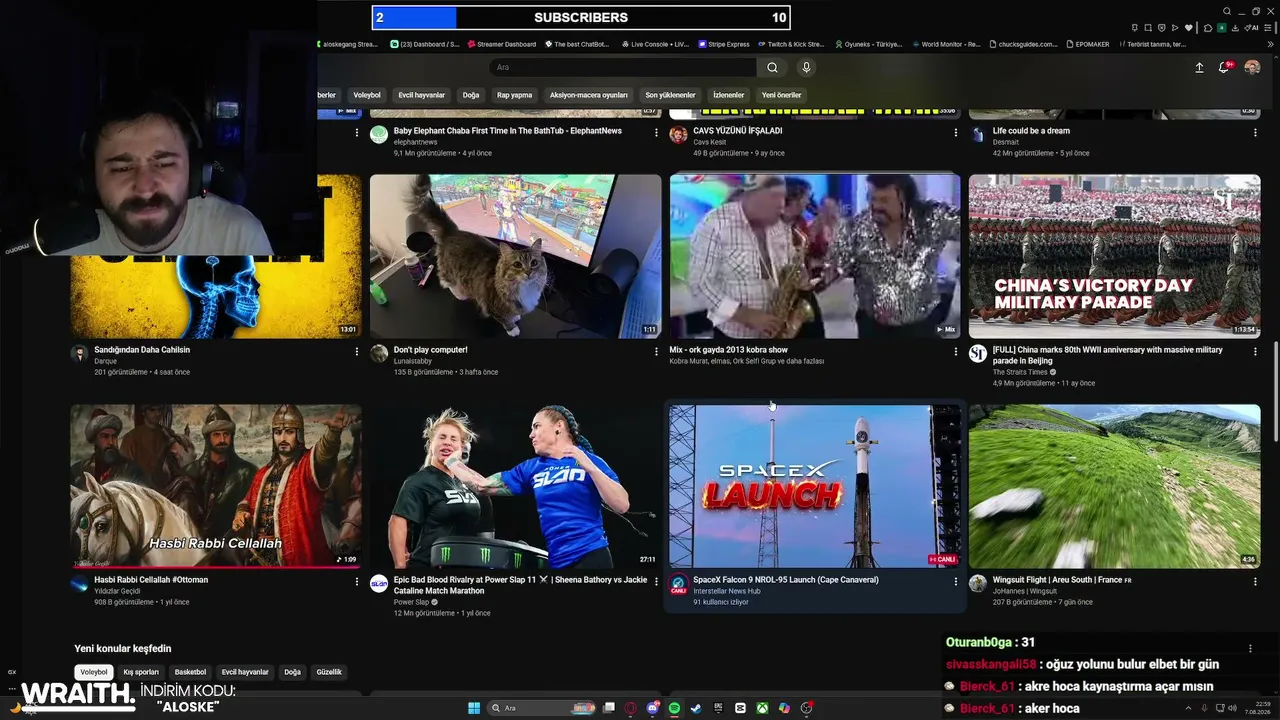Viewport: 1280px width, 720px height.
Task: Open options menu for Life could be a dream
Action: (1255, 132)
